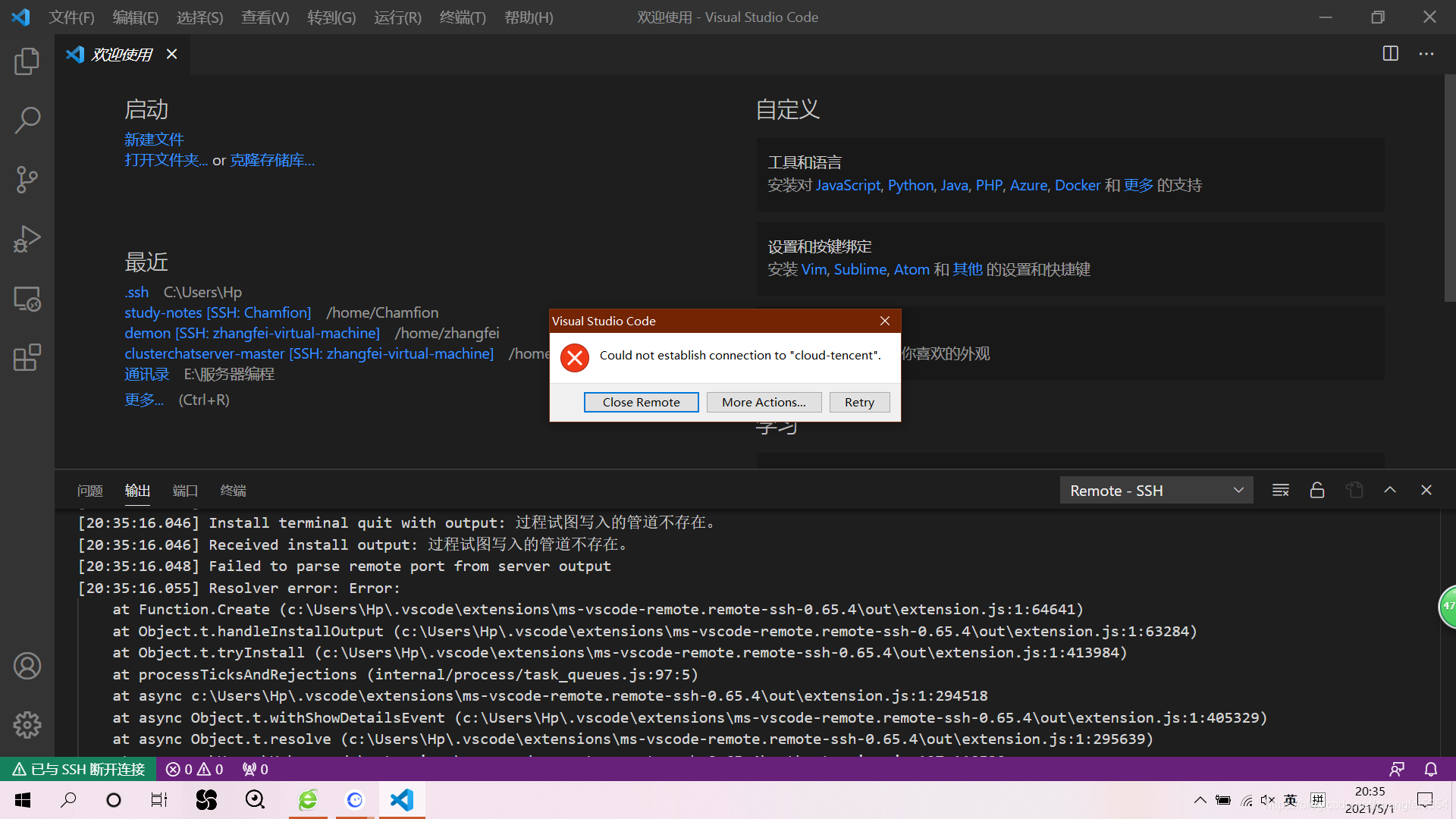Viewport: 1456px width, 819px height.
Task: Open Remote Explorer in activity bar
Action: point(27,299)
